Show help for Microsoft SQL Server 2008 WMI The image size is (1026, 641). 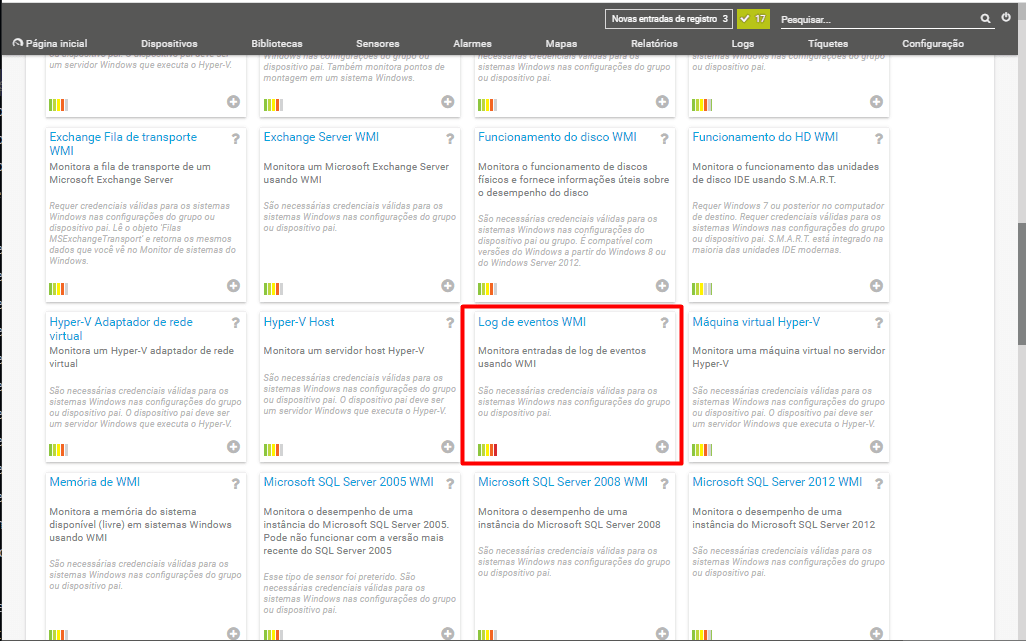tap(664, 484)
